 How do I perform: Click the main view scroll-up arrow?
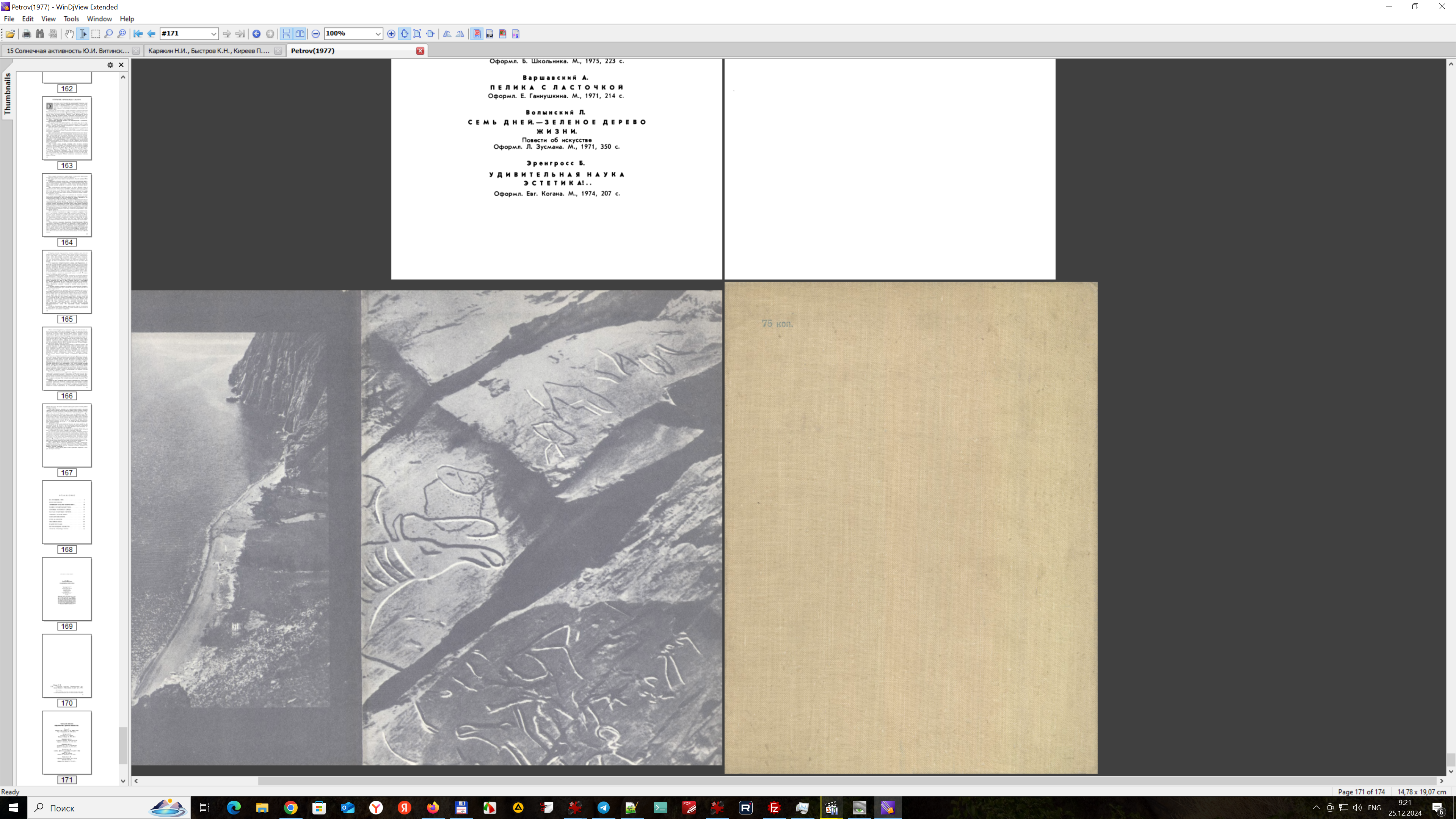(x=1451, y=64)
